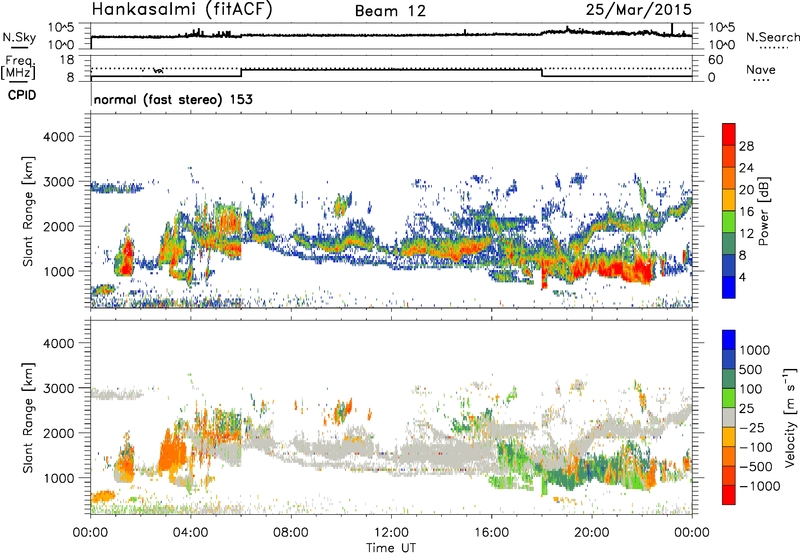Click the '16' tick on Power colorbar
This screenshot has height=554, width=800.
tap(746, 212)
